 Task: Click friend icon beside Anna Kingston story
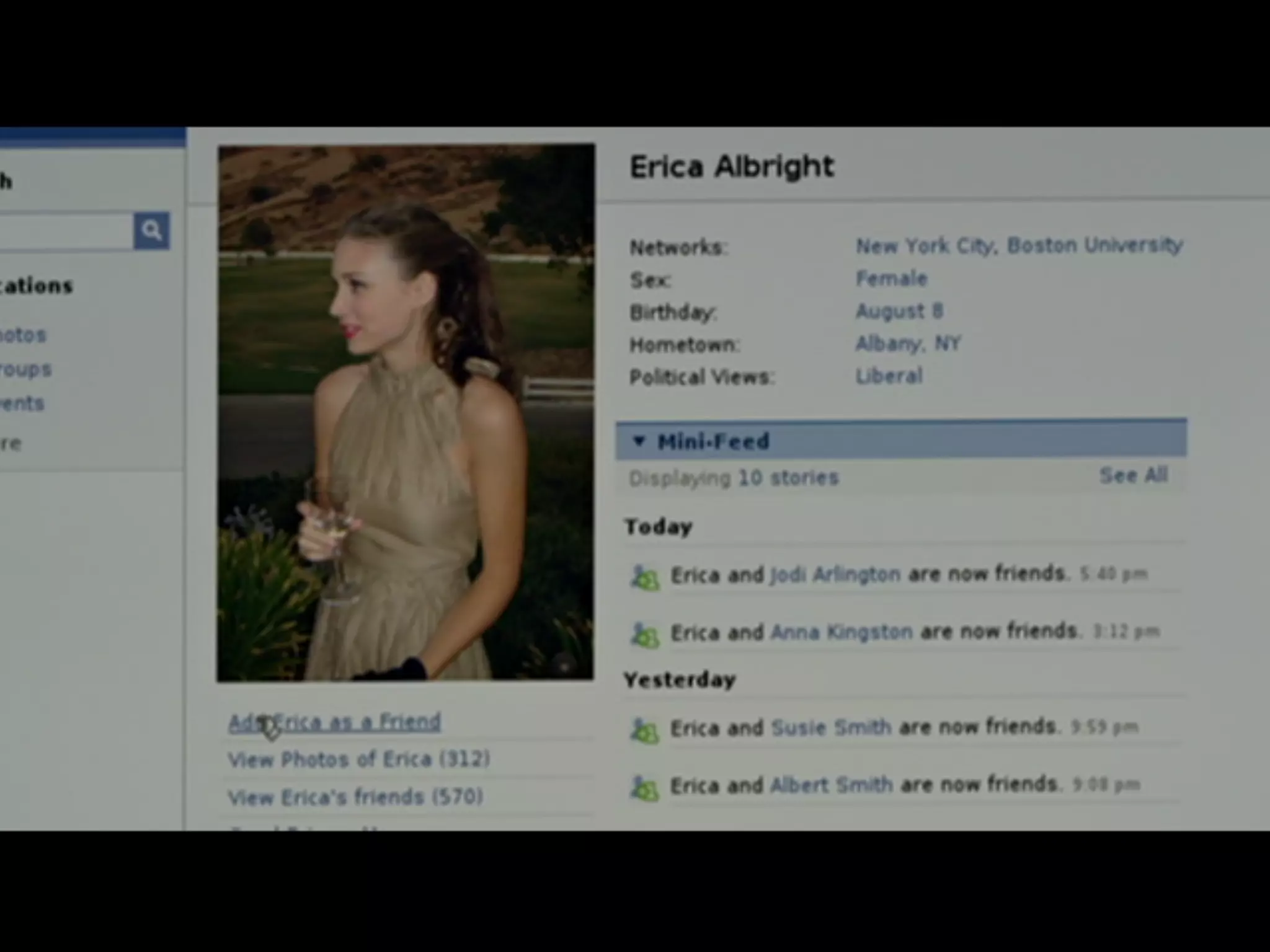tap(644, 635)
